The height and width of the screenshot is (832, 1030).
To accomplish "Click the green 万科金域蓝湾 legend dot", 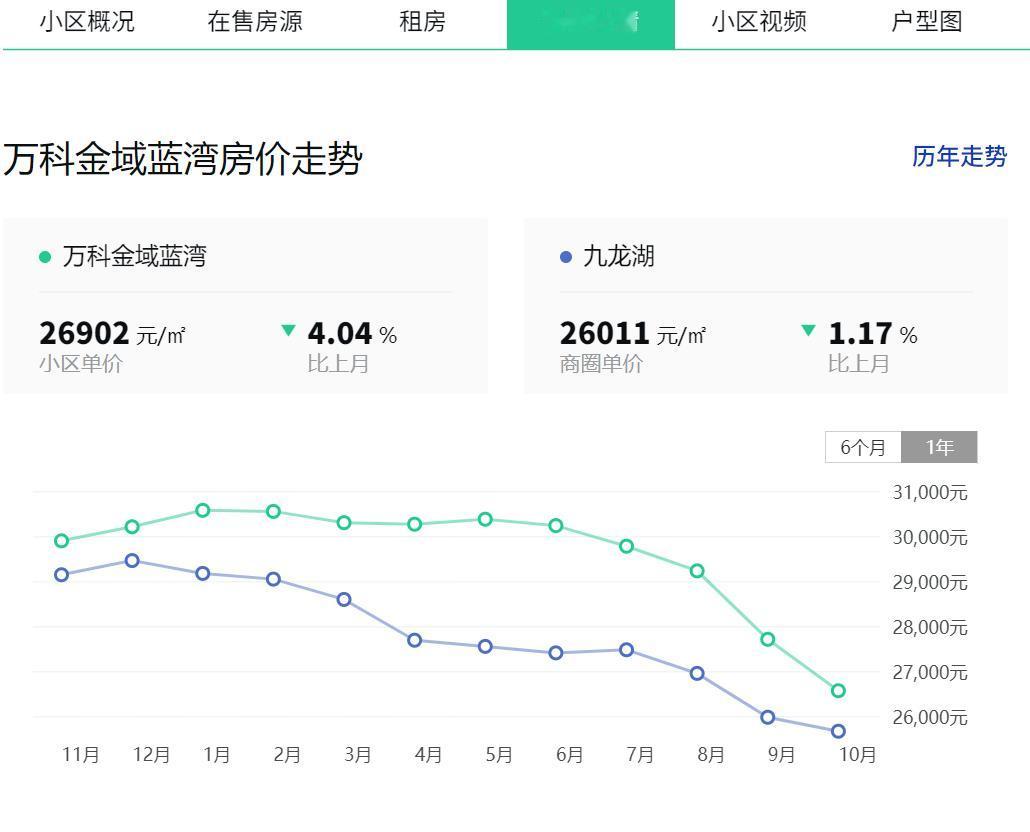I will pyautogui.click(x=45, y=257).
